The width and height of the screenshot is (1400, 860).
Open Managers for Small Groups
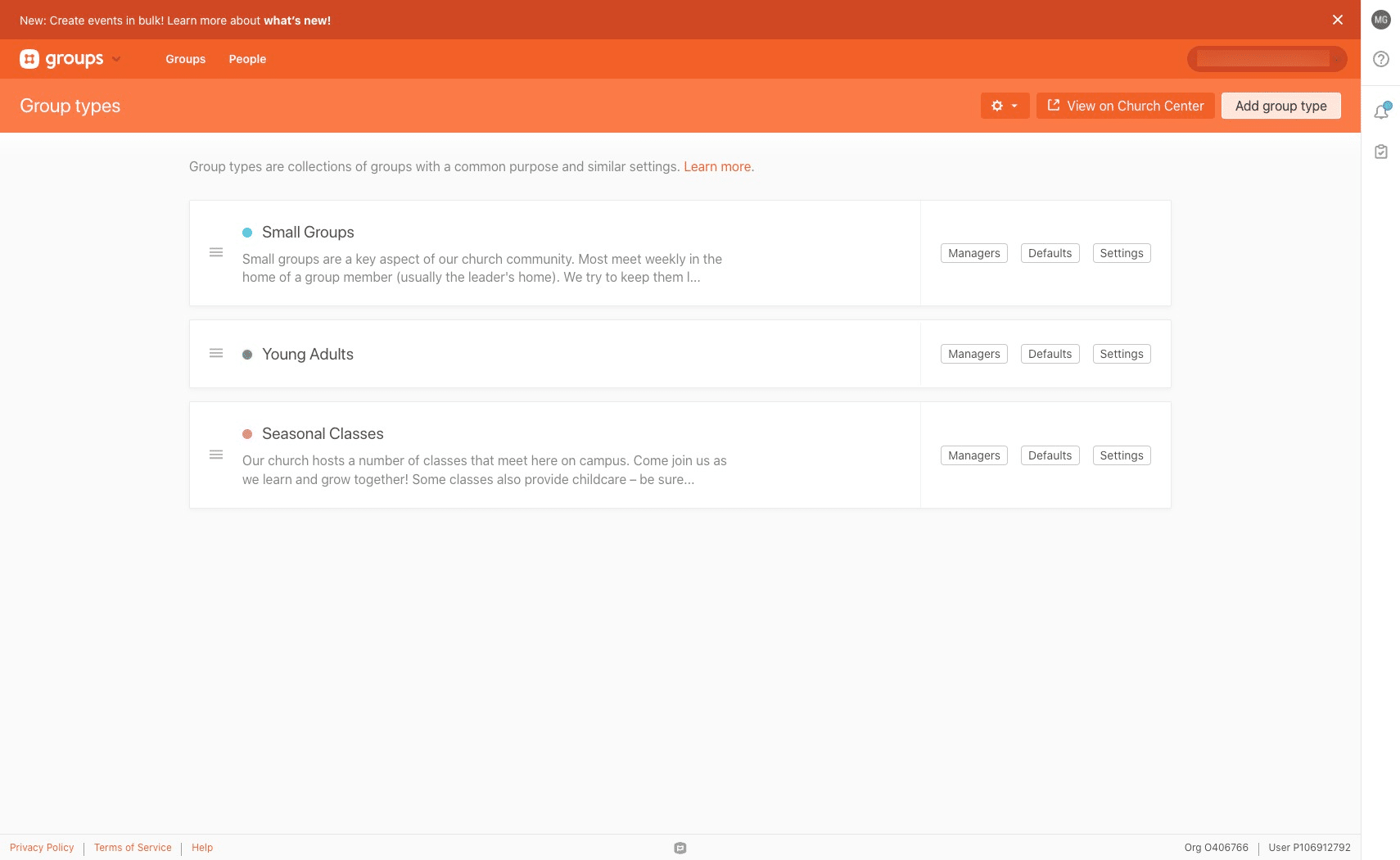pyautogui.click(x=974, y=253)
